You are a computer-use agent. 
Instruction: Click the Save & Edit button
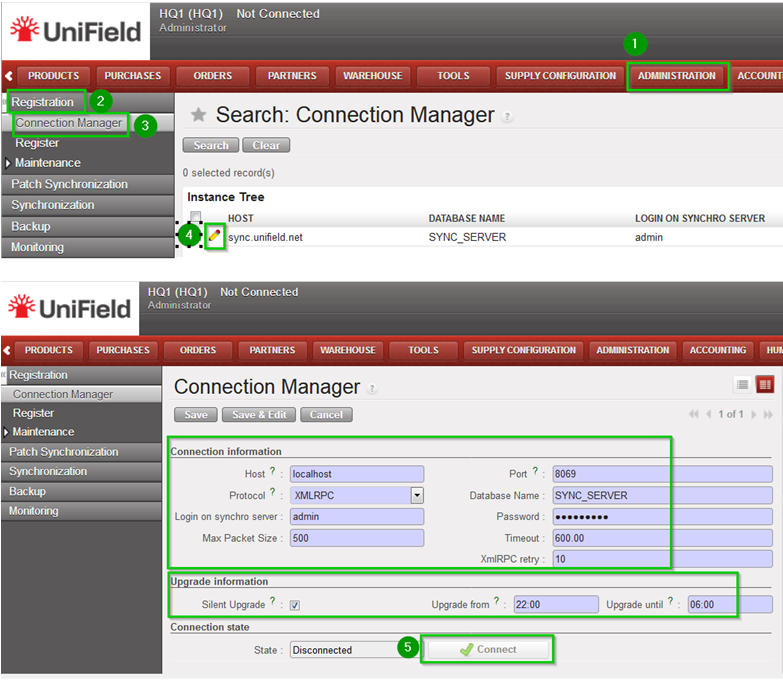(x=258, y=415)
